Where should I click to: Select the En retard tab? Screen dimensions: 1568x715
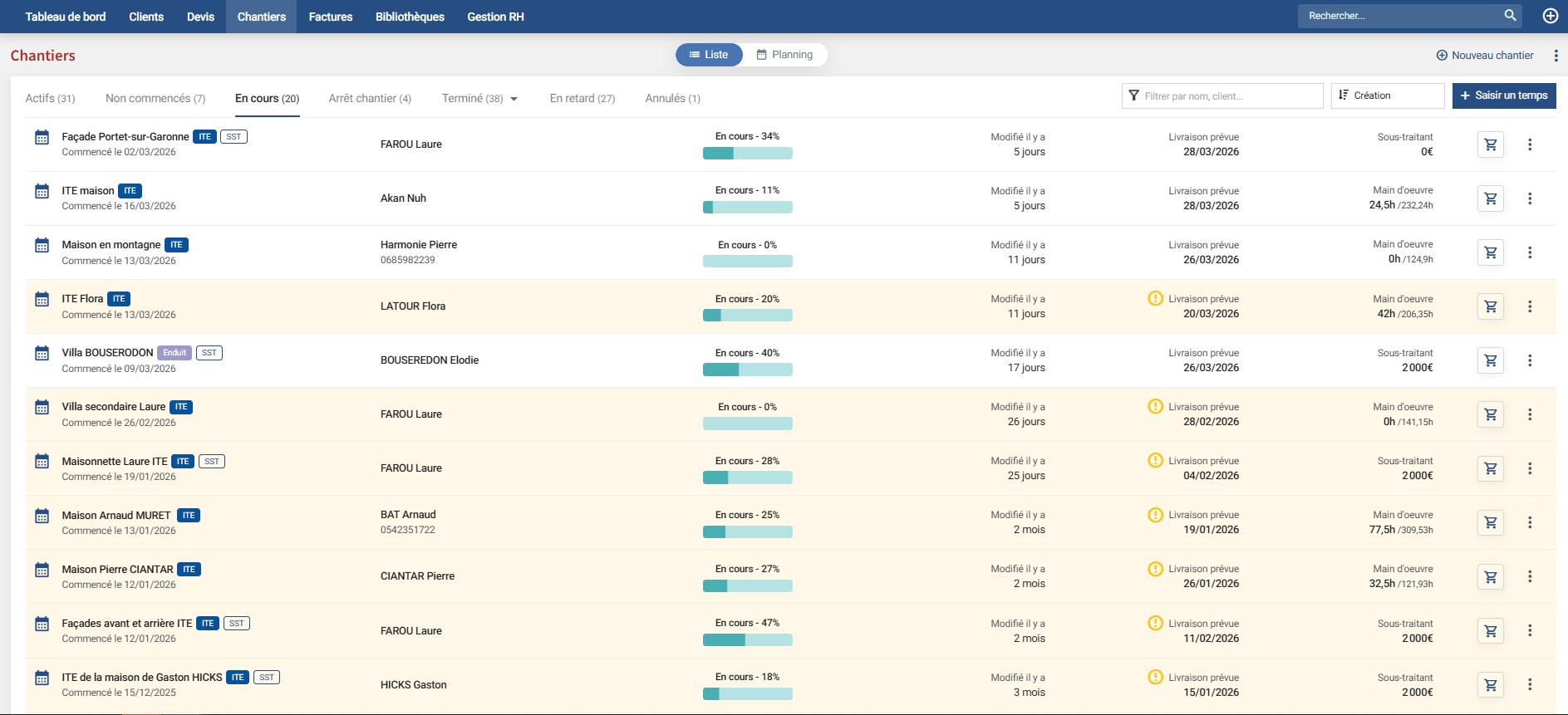582,99
